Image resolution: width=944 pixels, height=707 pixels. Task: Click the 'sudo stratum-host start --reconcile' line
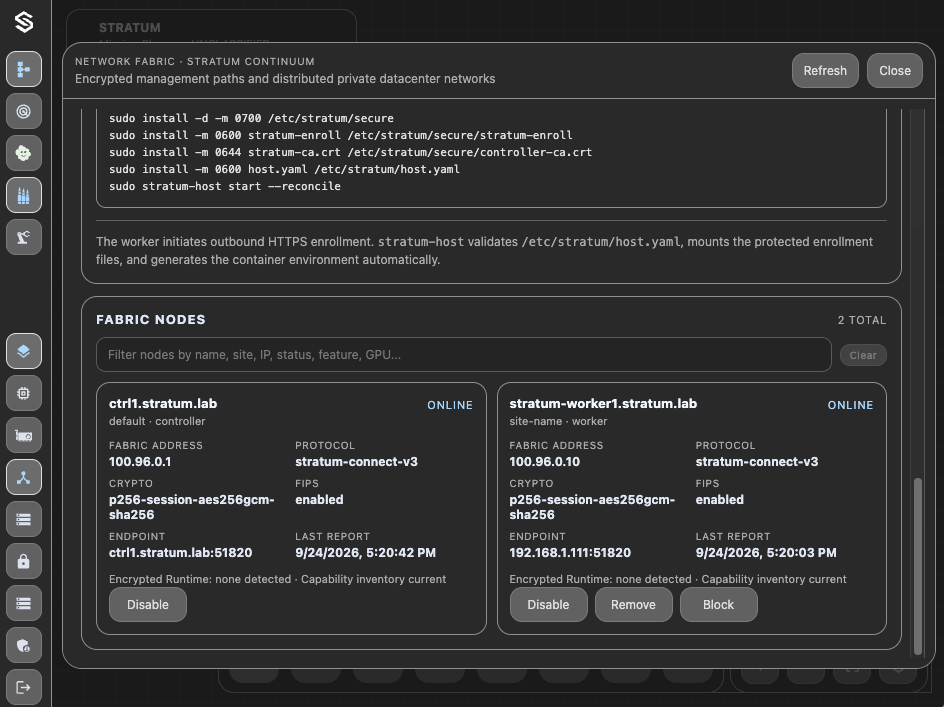click(x=225, y=187)
